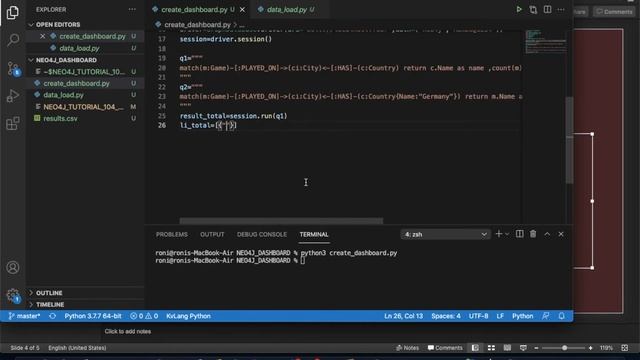This screenshot has height=360, width=640.
Task: Open the Problems panel tab
Action: coord(171,234)
